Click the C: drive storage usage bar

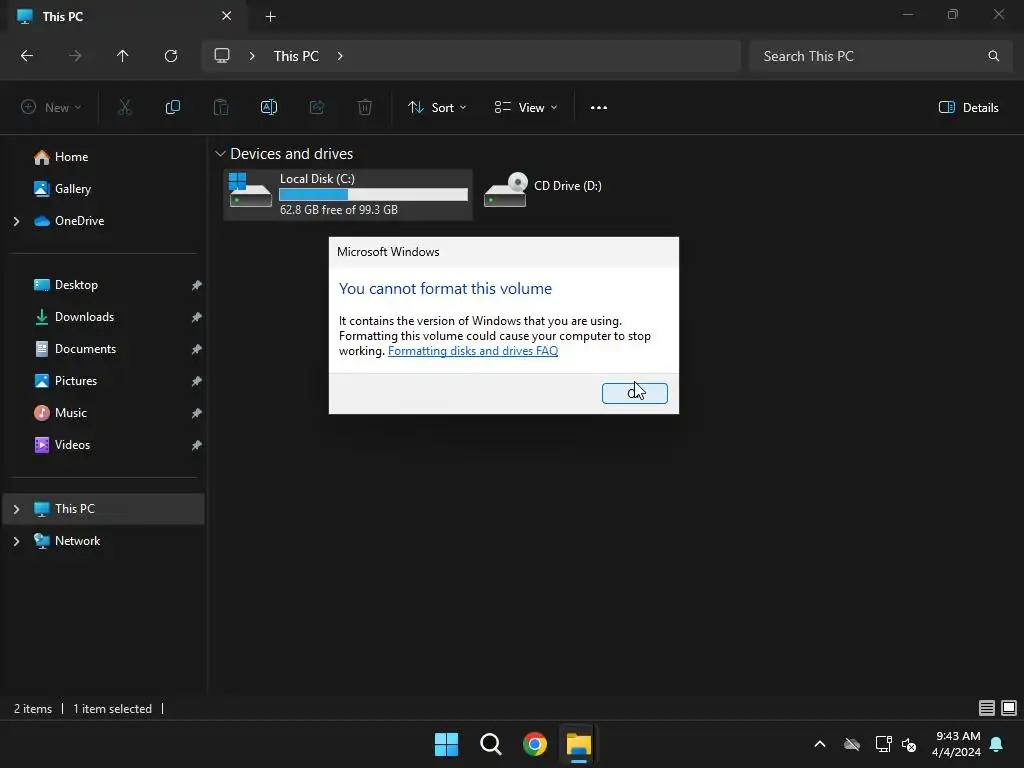point(373,195)
